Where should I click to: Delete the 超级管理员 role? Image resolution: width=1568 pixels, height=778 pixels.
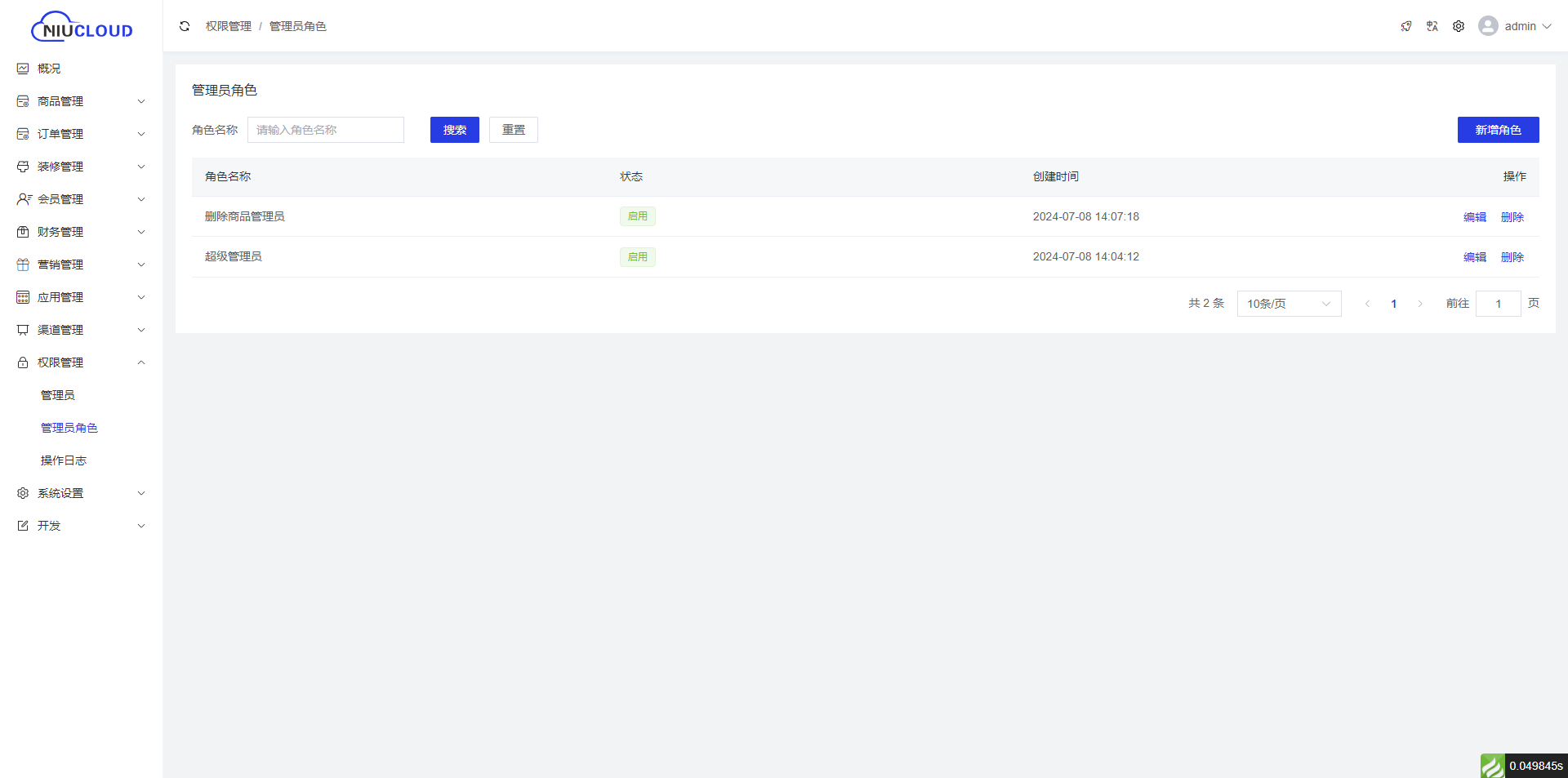[1512, 257]
